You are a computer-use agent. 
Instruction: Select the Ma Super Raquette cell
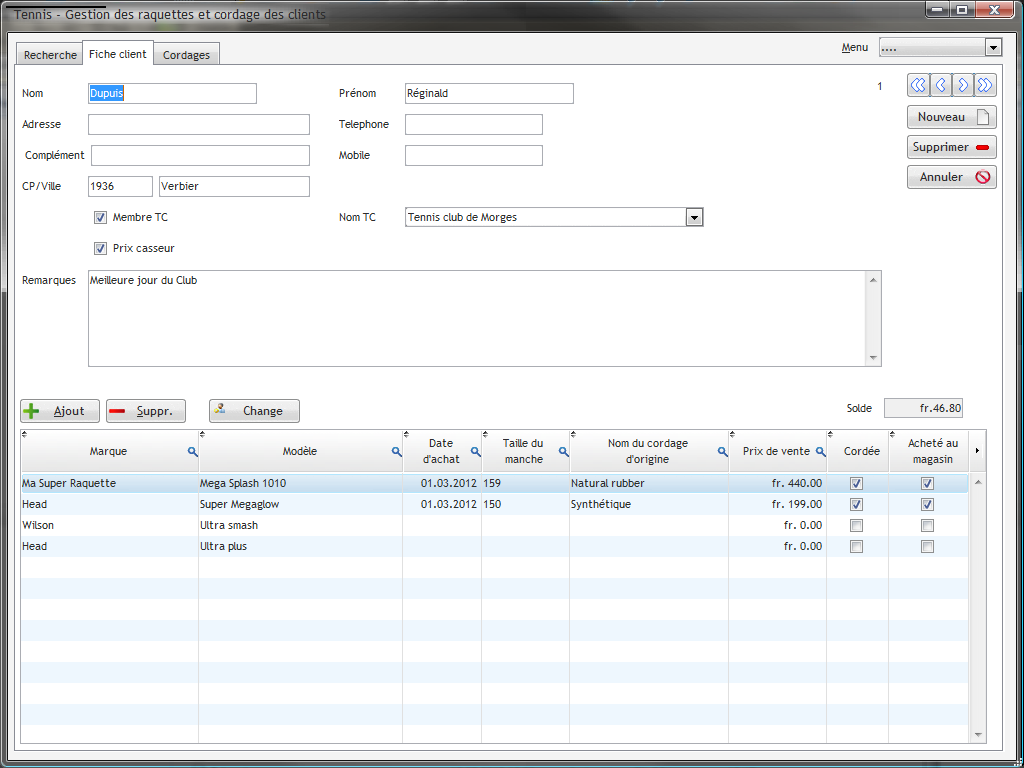110,483
